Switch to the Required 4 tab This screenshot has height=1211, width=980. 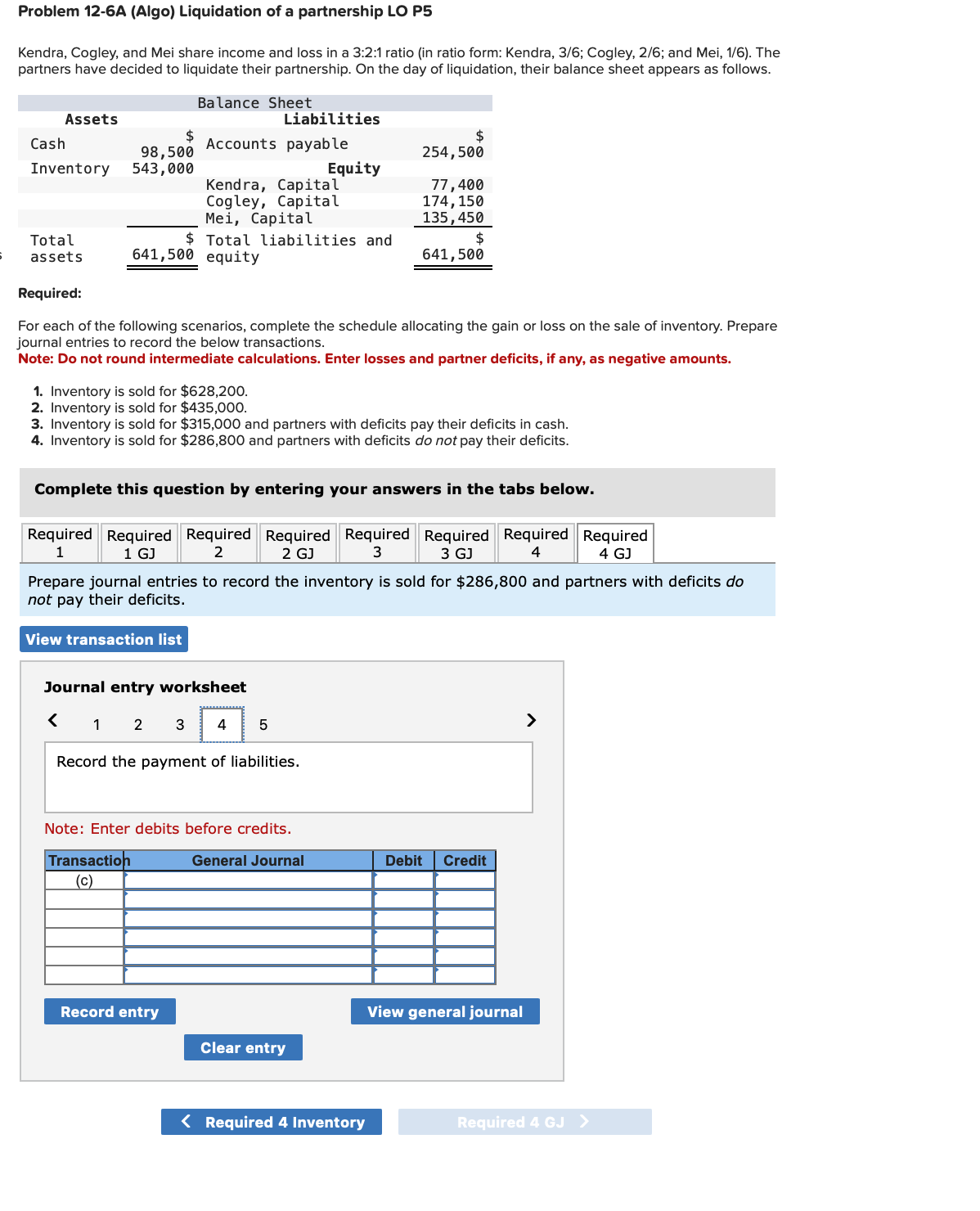(x=535, y=542)
